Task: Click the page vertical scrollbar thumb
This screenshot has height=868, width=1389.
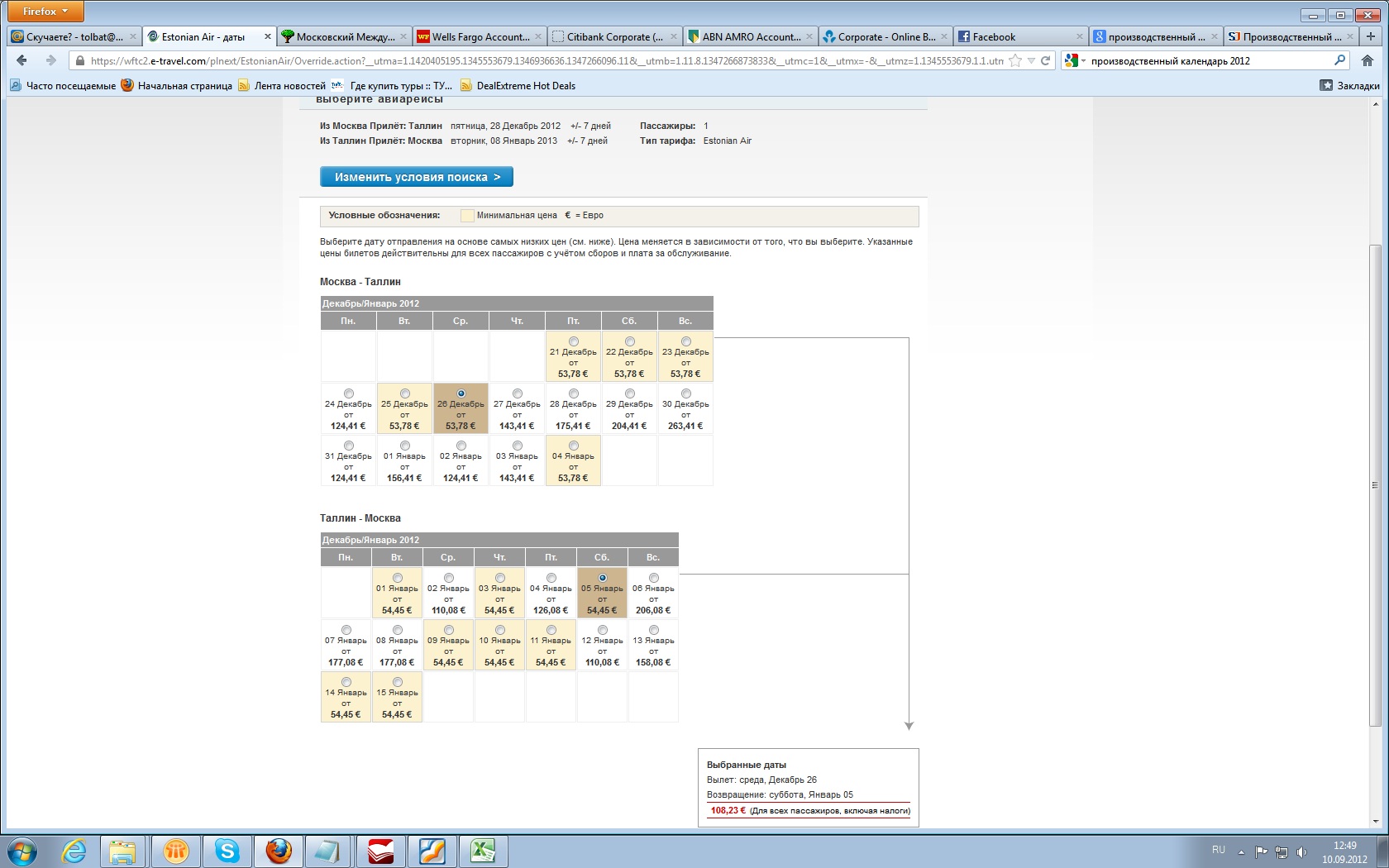Action: click(x=1375, y=484)
